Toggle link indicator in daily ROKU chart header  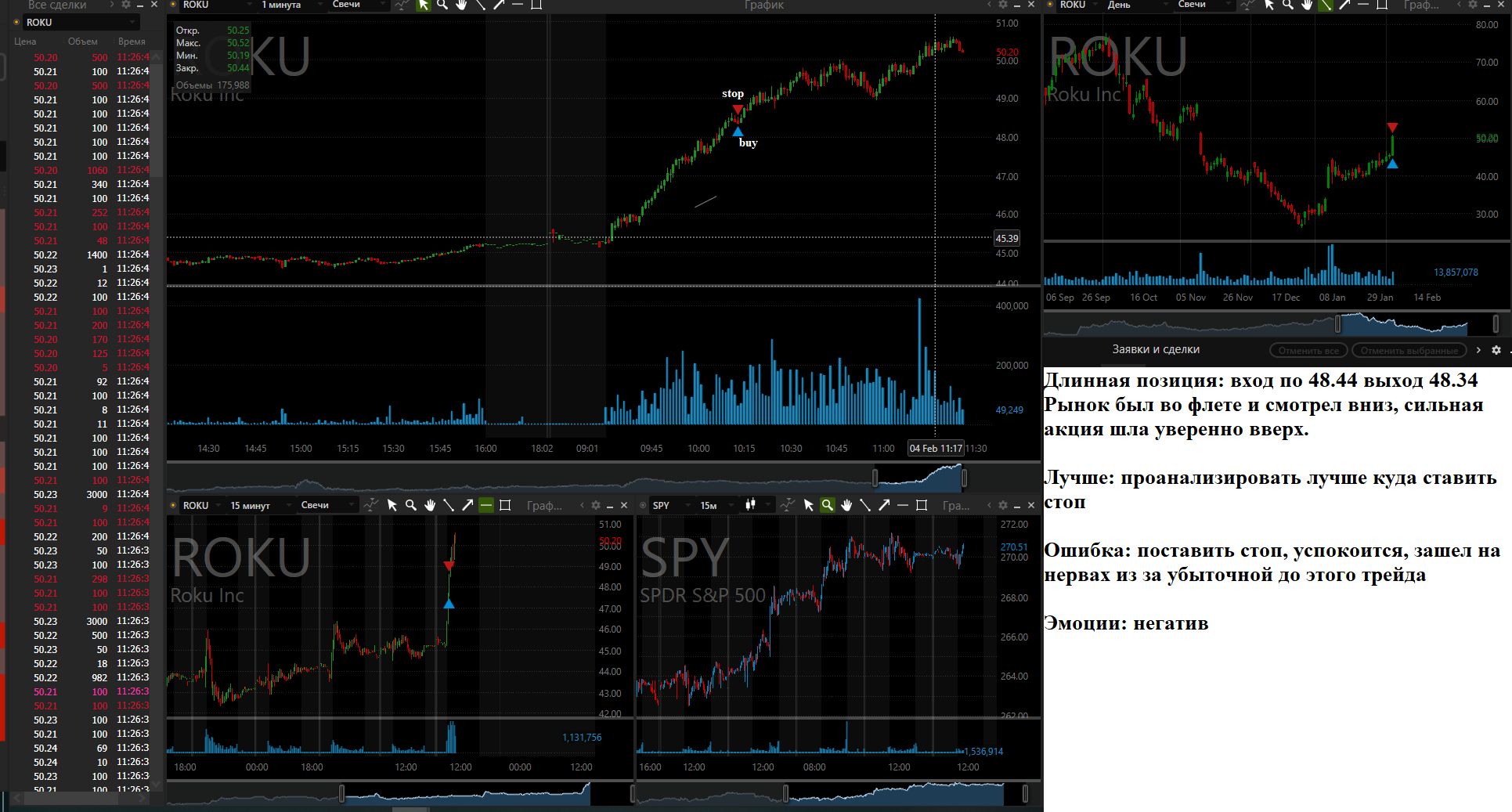click(x=1050, y=5)
